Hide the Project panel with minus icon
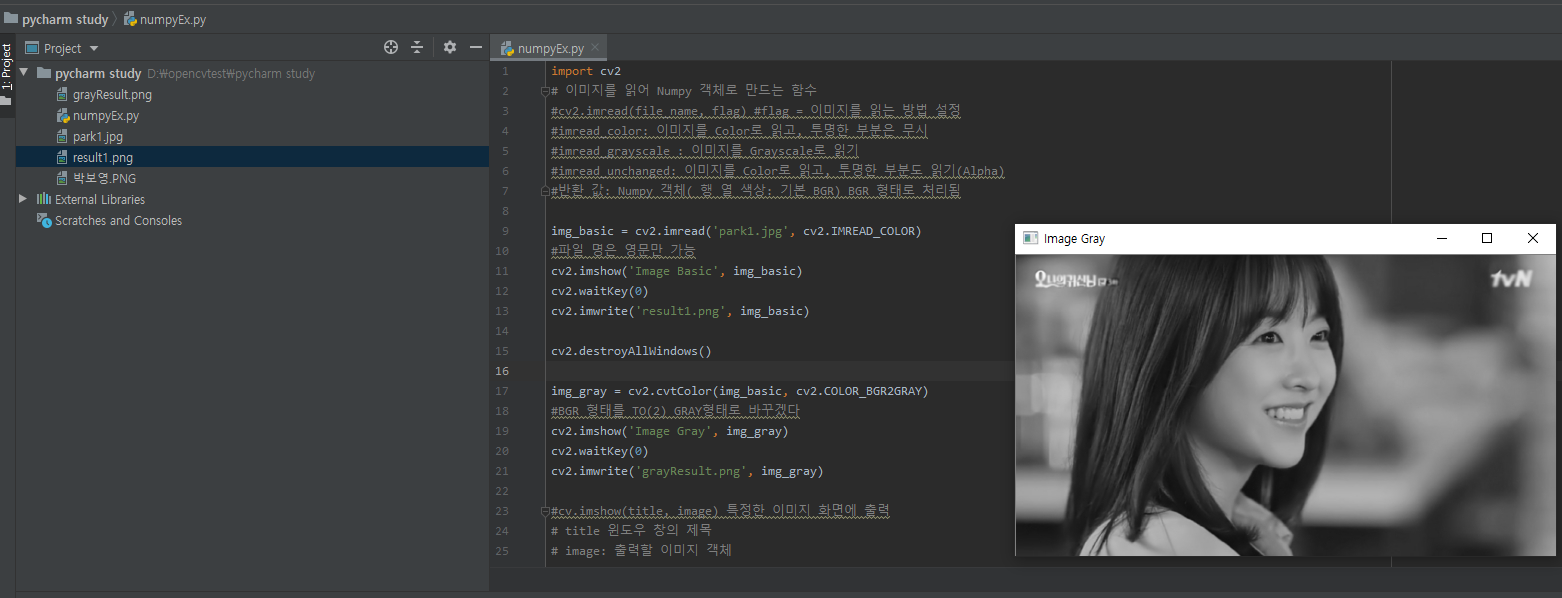This screenshot has height=598, width=1562. click(476, 47)
